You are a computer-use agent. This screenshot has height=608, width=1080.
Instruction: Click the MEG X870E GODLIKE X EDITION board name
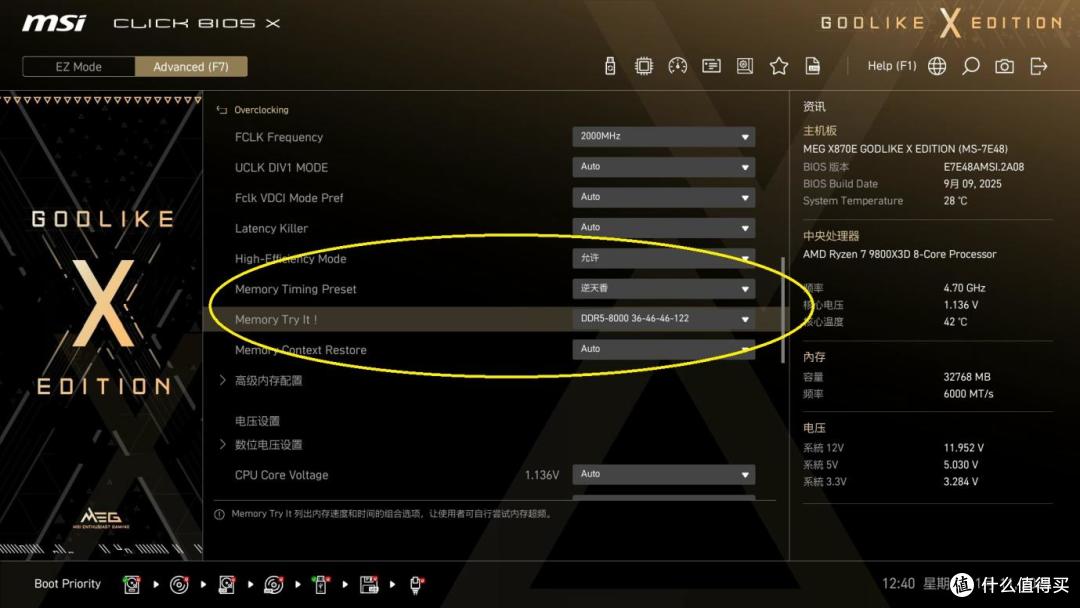(905, 149)
